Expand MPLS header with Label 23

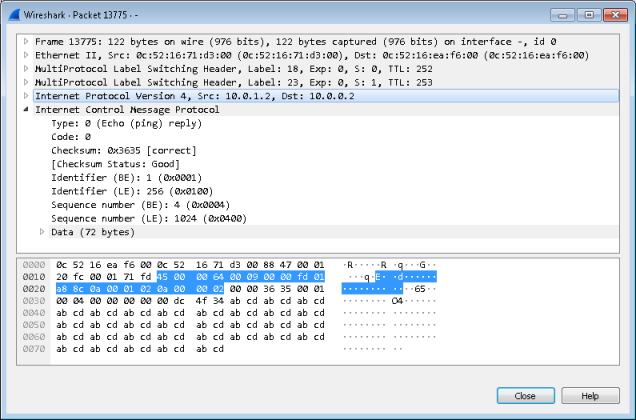point(26,82)
